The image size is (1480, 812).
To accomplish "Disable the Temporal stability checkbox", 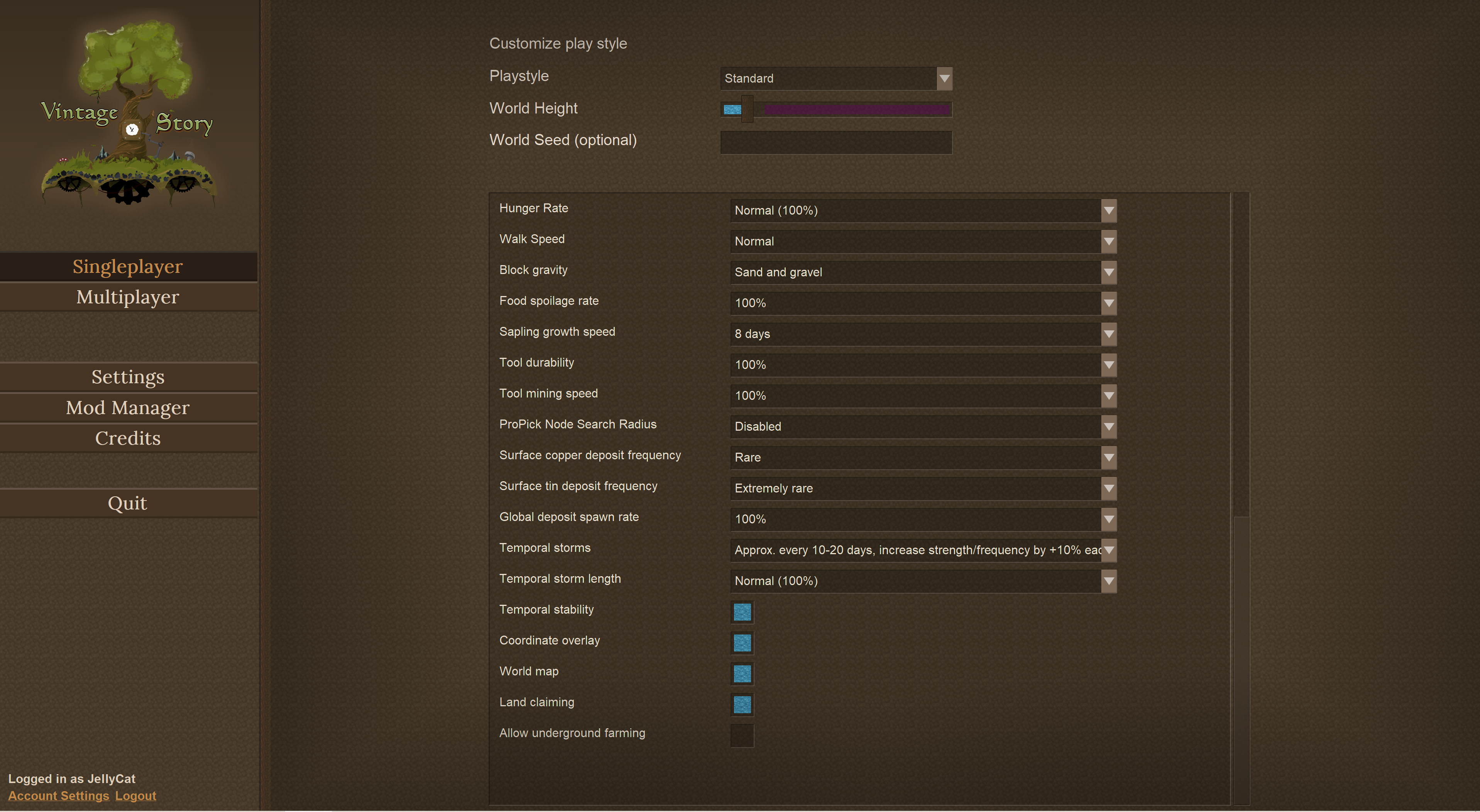I will (742, 612).
